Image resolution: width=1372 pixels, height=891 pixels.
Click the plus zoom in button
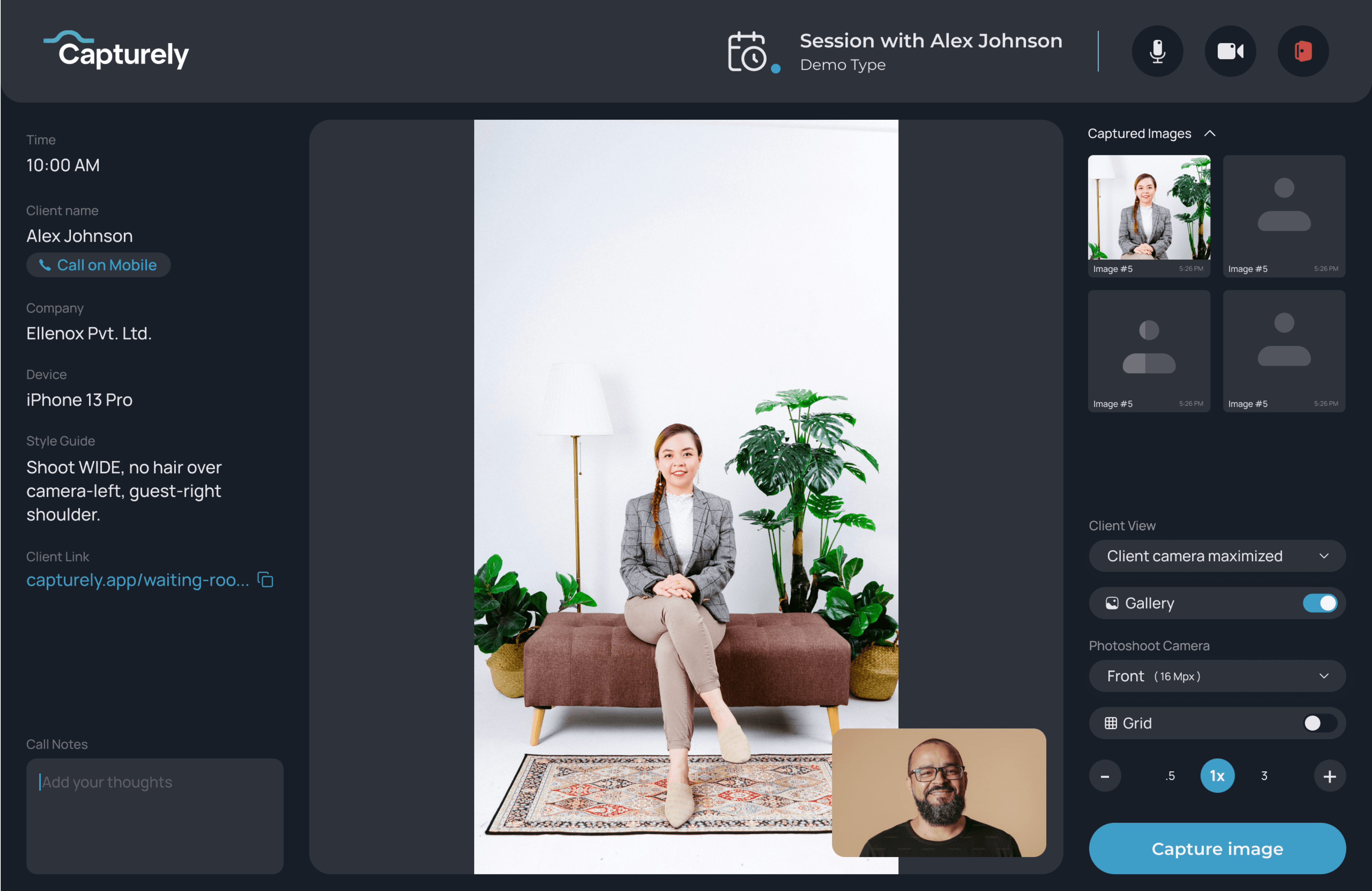pyautogui.click(x=1329, y=776)
